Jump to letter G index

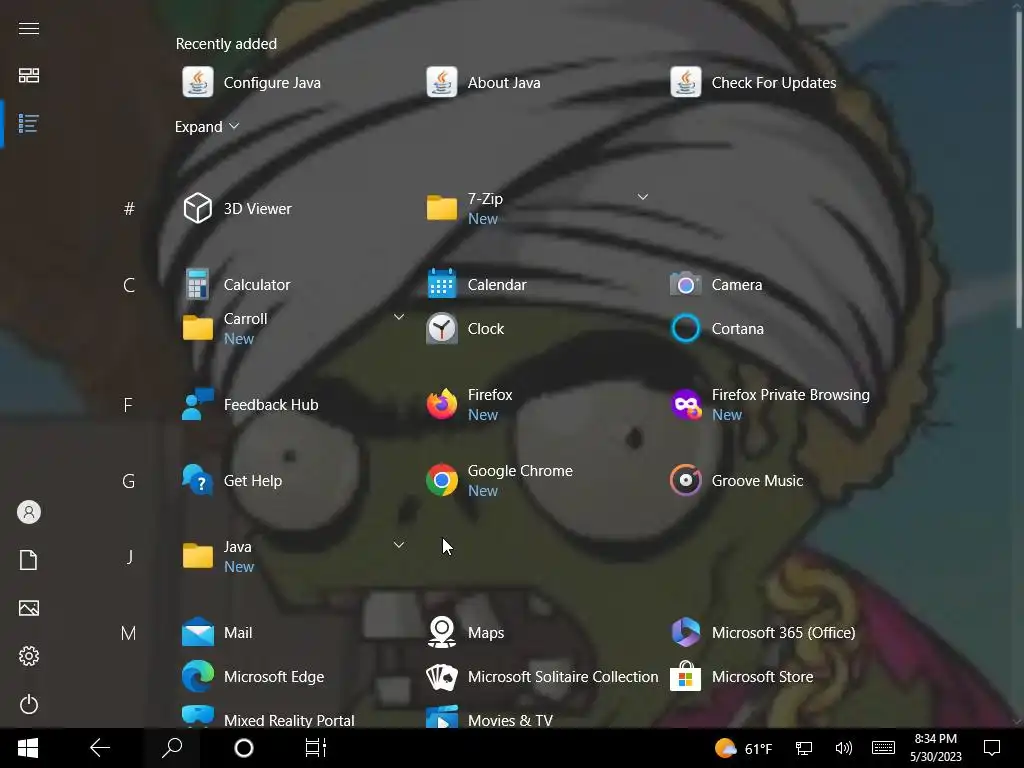pos(129,481)
